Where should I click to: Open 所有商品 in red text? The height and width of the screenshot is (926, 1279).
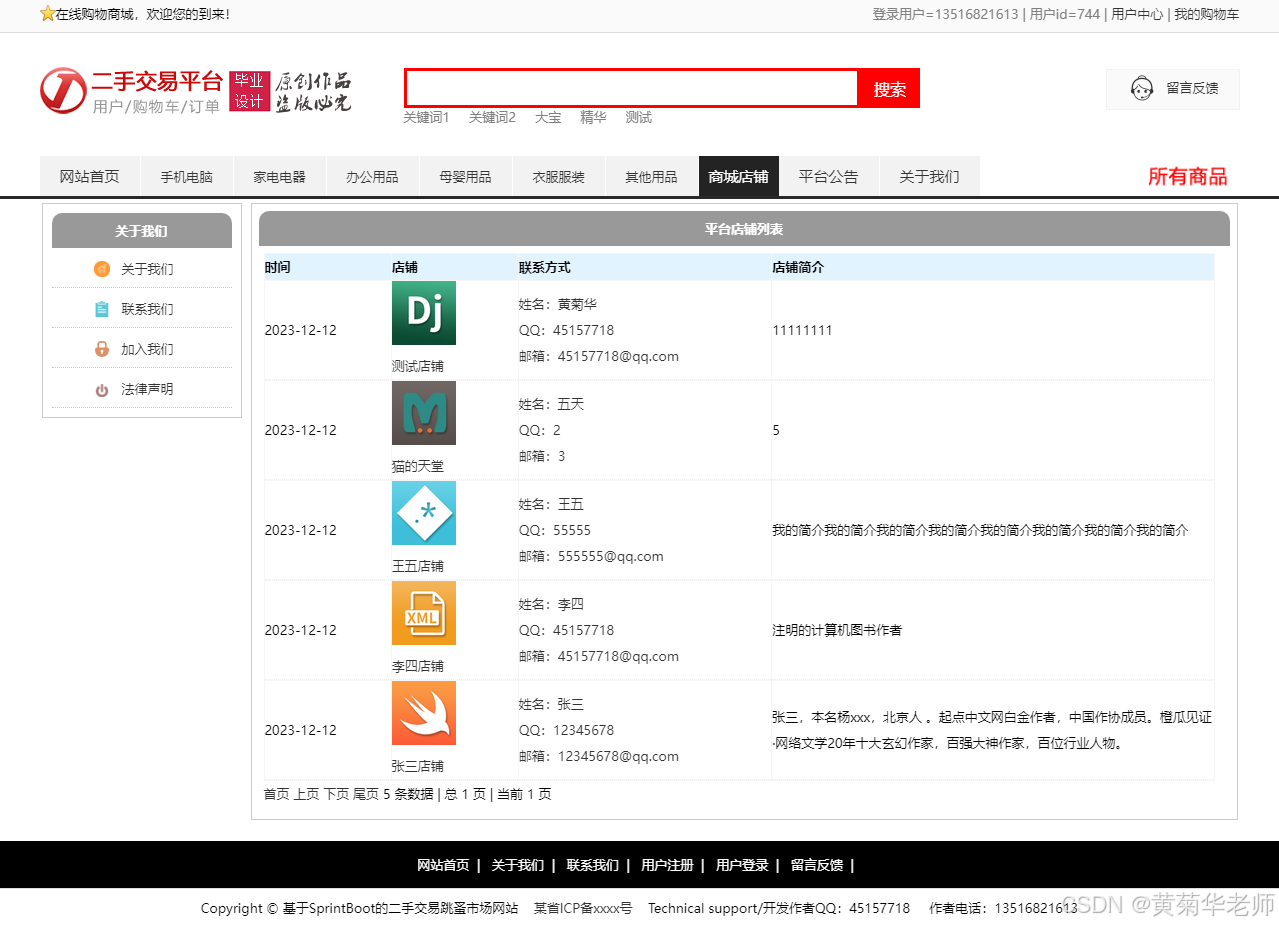click(x=1187, y=175)
